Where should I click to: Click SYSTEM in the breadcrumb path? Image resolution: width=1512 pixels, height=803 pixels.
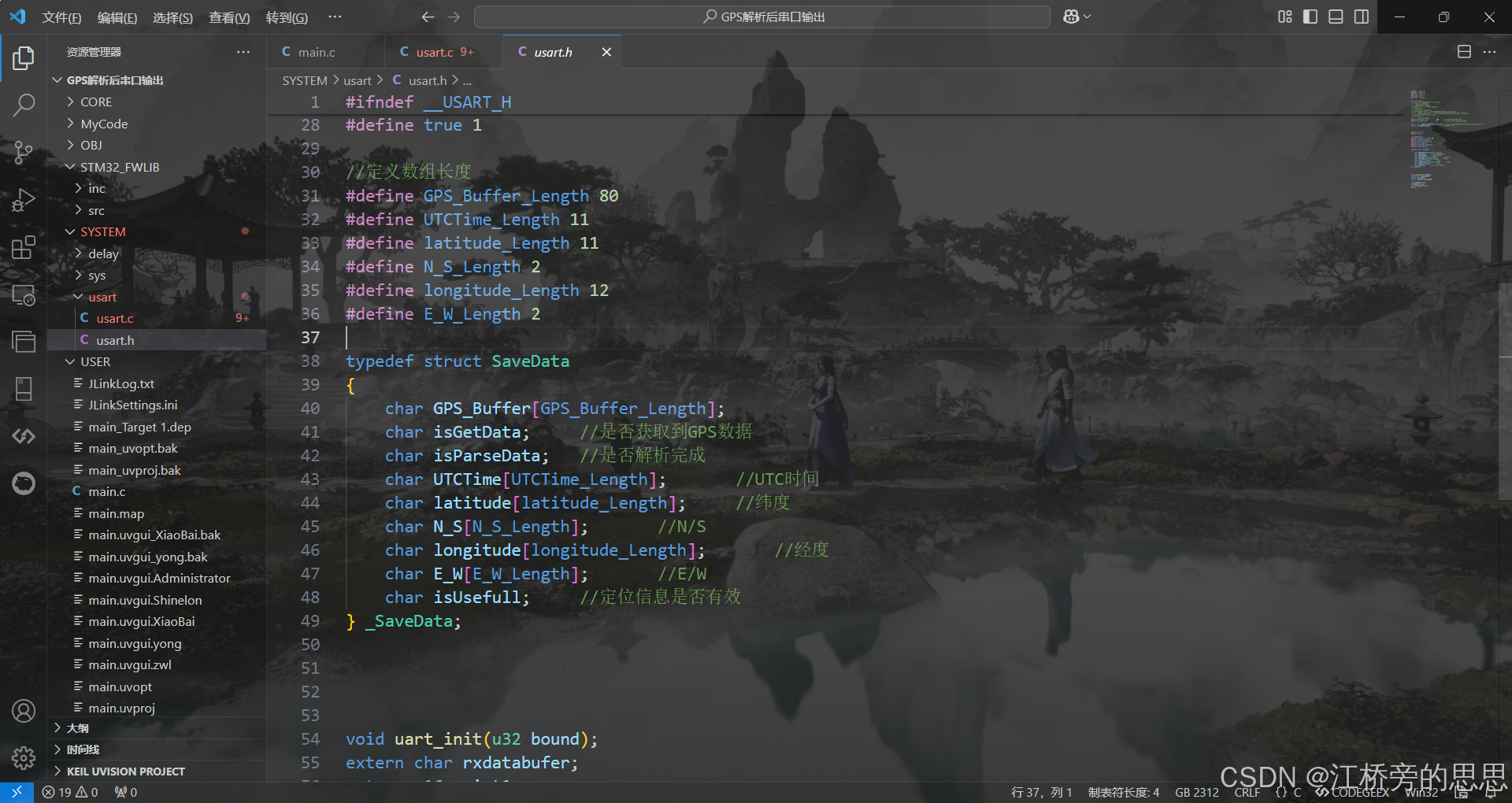pyautogui.click(x=305, y=80)
